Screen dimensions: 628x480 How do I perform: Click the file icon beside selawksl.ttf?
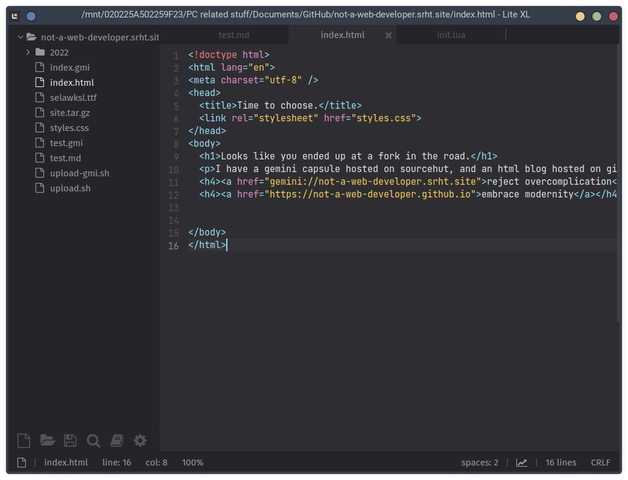coord(39,97)
